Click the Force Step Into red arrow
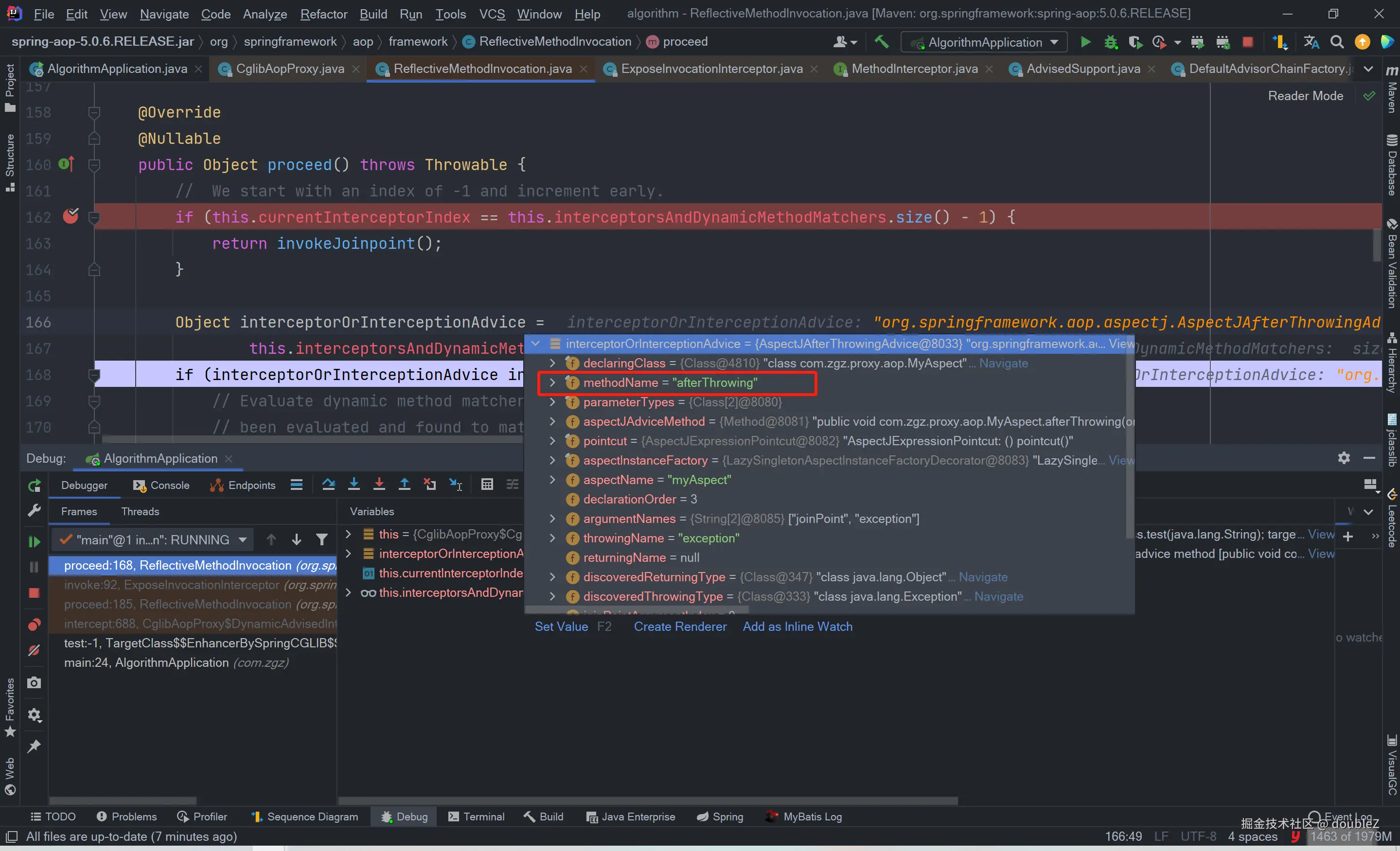Screen dimensions: 1400x851 tap(379, 484)
